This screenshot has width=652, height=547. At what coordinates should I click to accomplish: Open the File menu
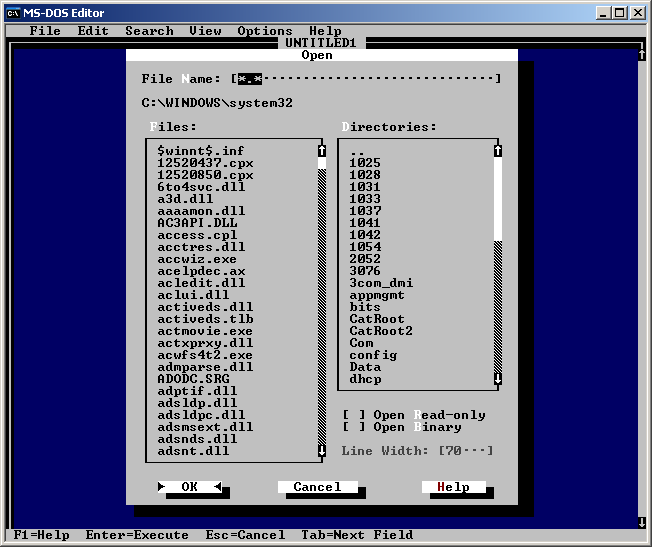pyautogui.click(x=45, y=31)
